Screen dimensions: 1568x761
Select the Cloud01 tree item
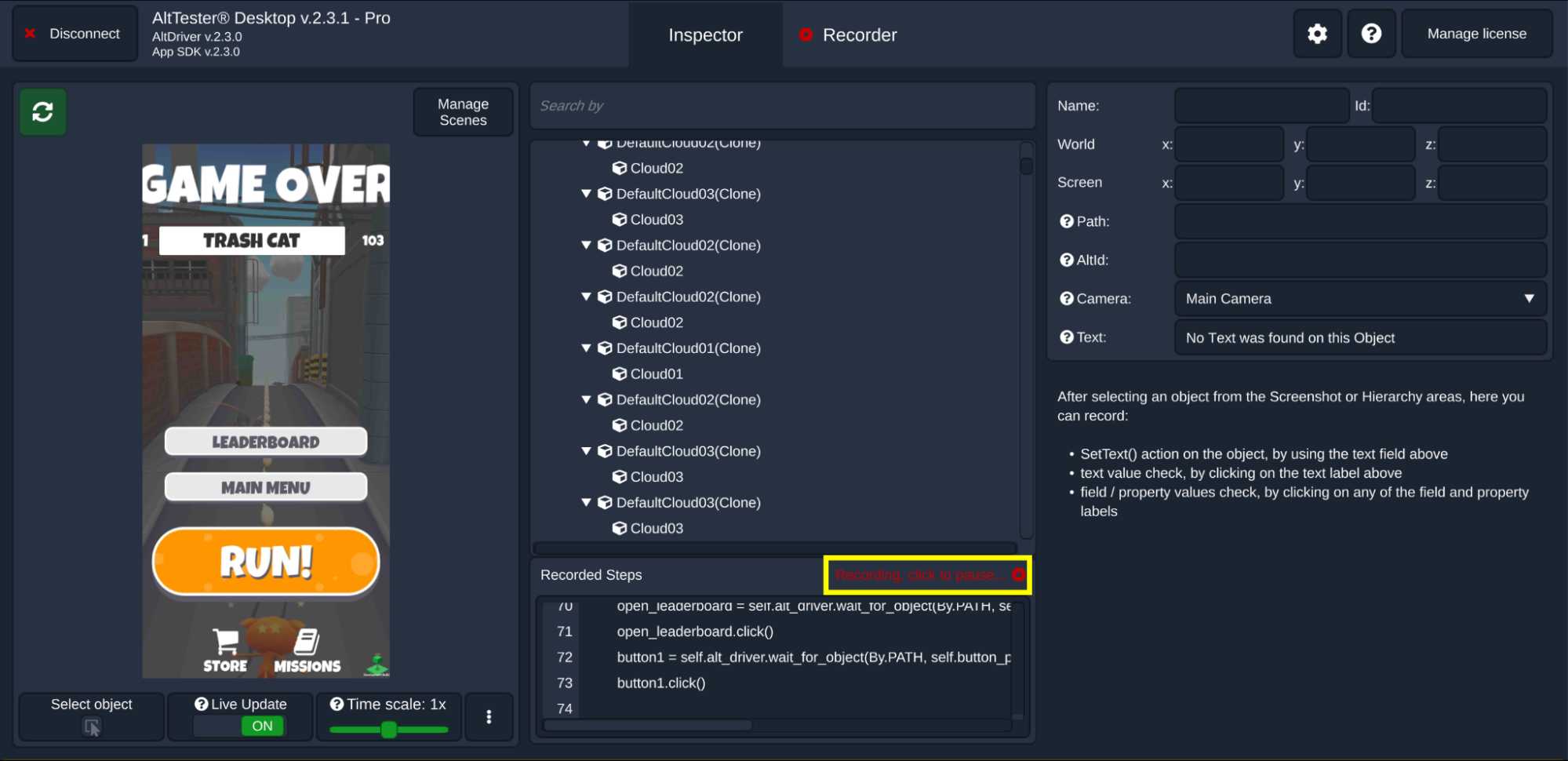click(x=657, y=373)
